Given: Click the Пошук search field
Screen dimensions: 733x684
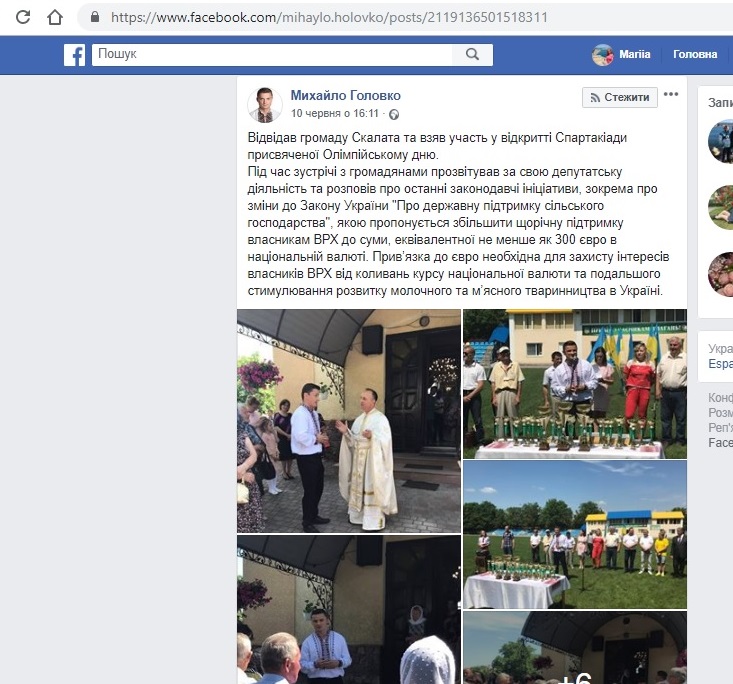Looking at the screenshot, I should click(272, 55).
